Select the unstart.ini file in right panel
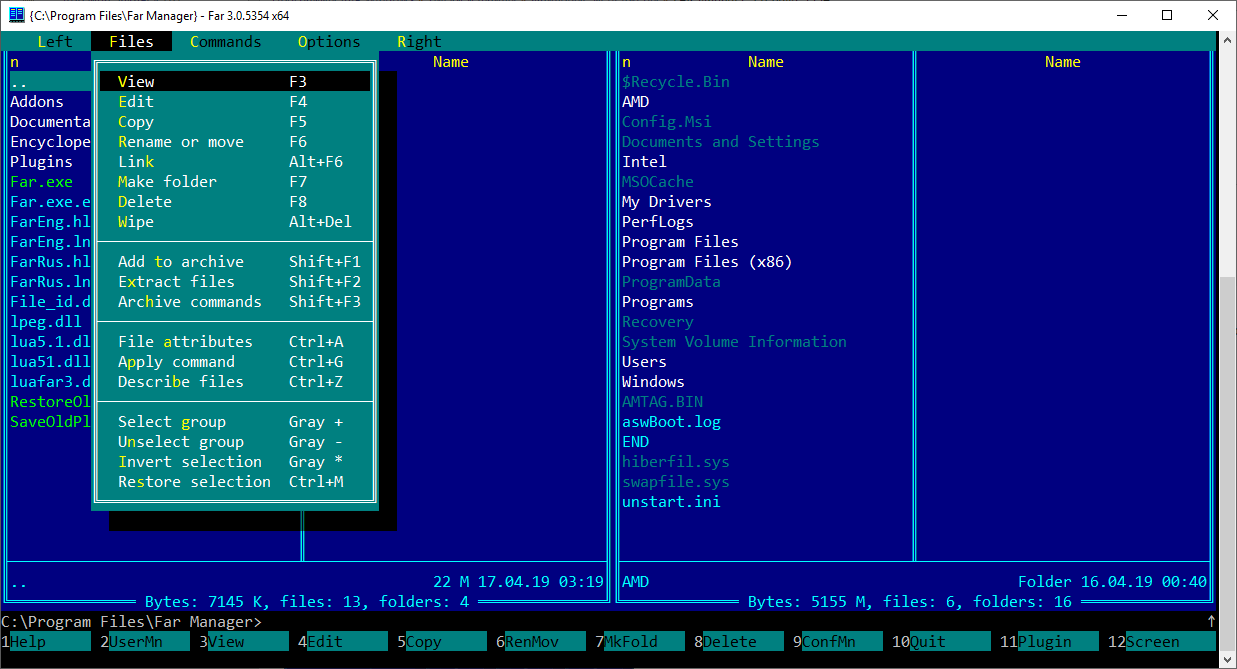 [670, 502]
